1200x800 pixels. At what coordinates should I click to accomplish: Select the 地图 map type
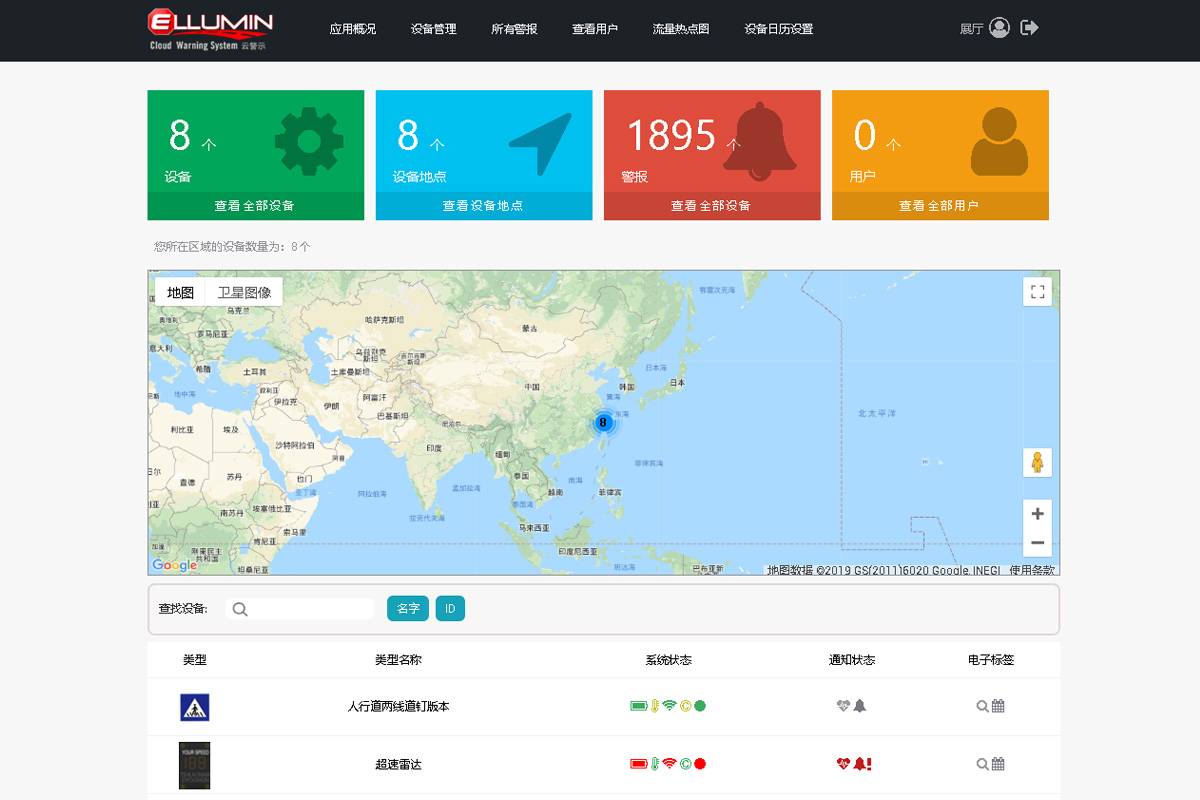[180, 293]
